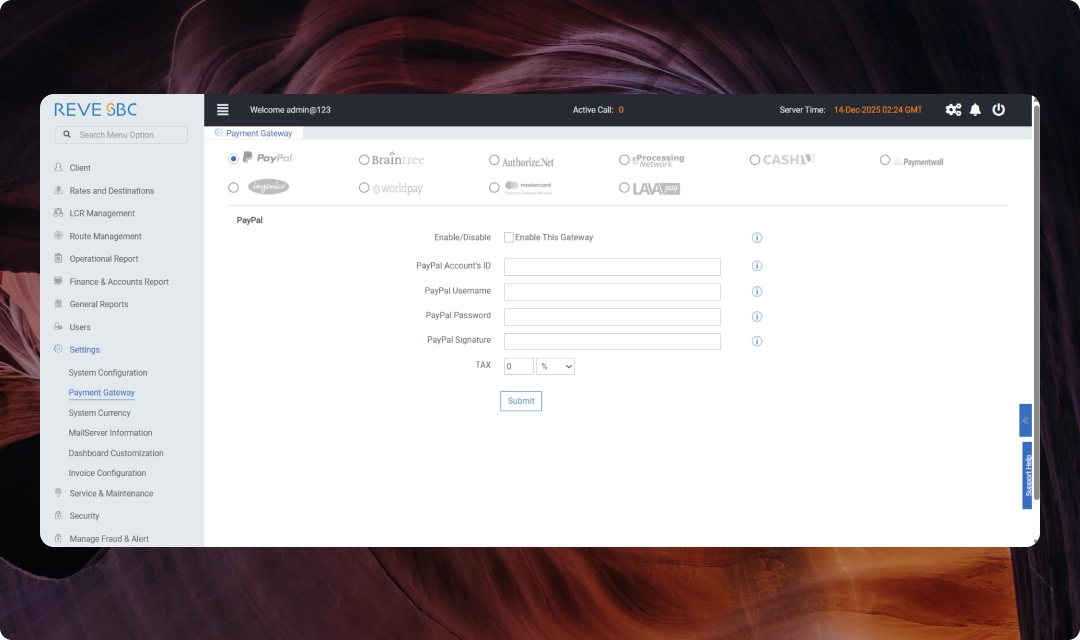Screen dimensions: 1080x640
Task: Click info icon beside Enable This Gateway
Action: point(757,238)
